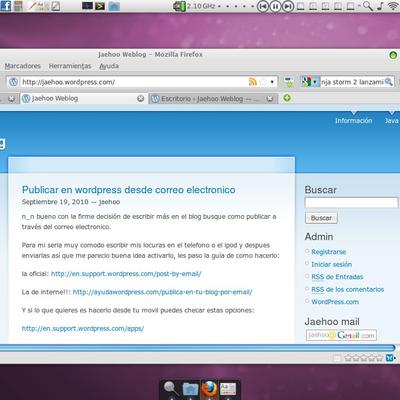
Task: Open the RSS de los comentarios link
Action: tap(348, 289)
